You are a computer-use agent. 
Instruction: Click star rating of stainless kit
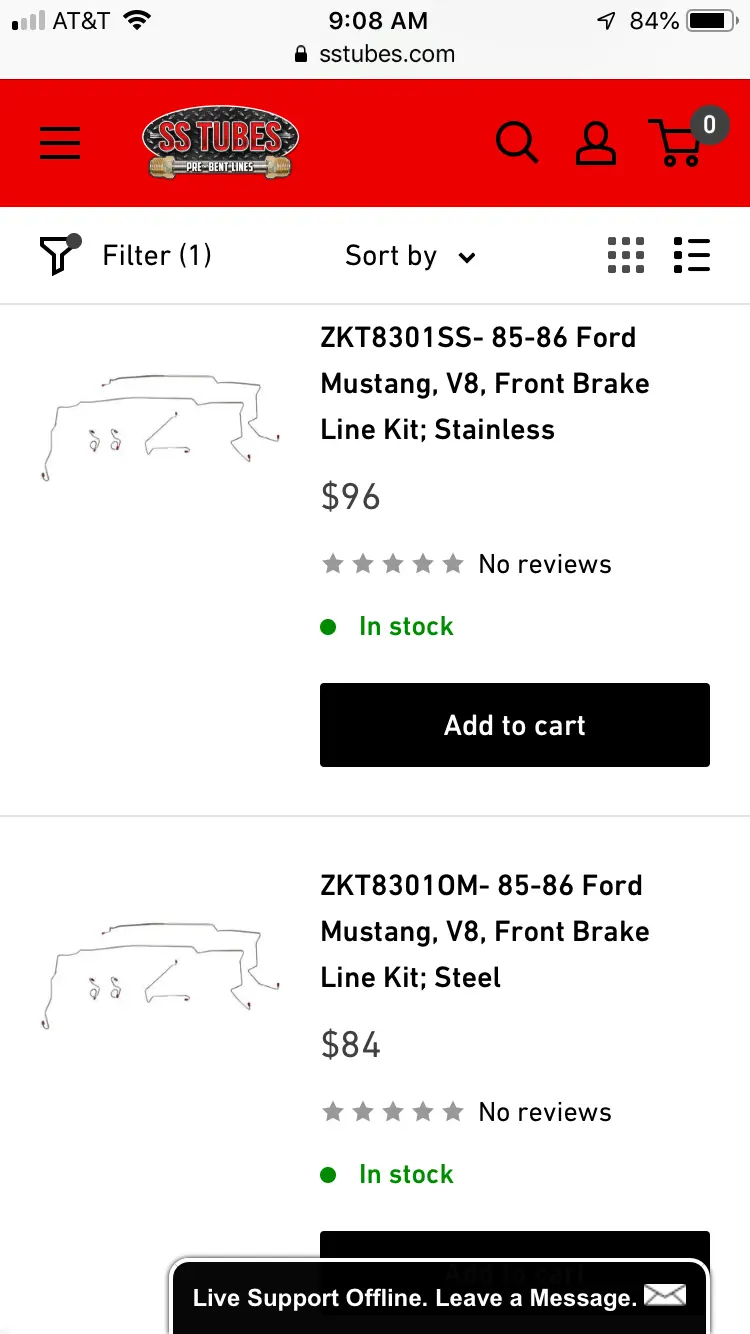click(x=393, y=564)
